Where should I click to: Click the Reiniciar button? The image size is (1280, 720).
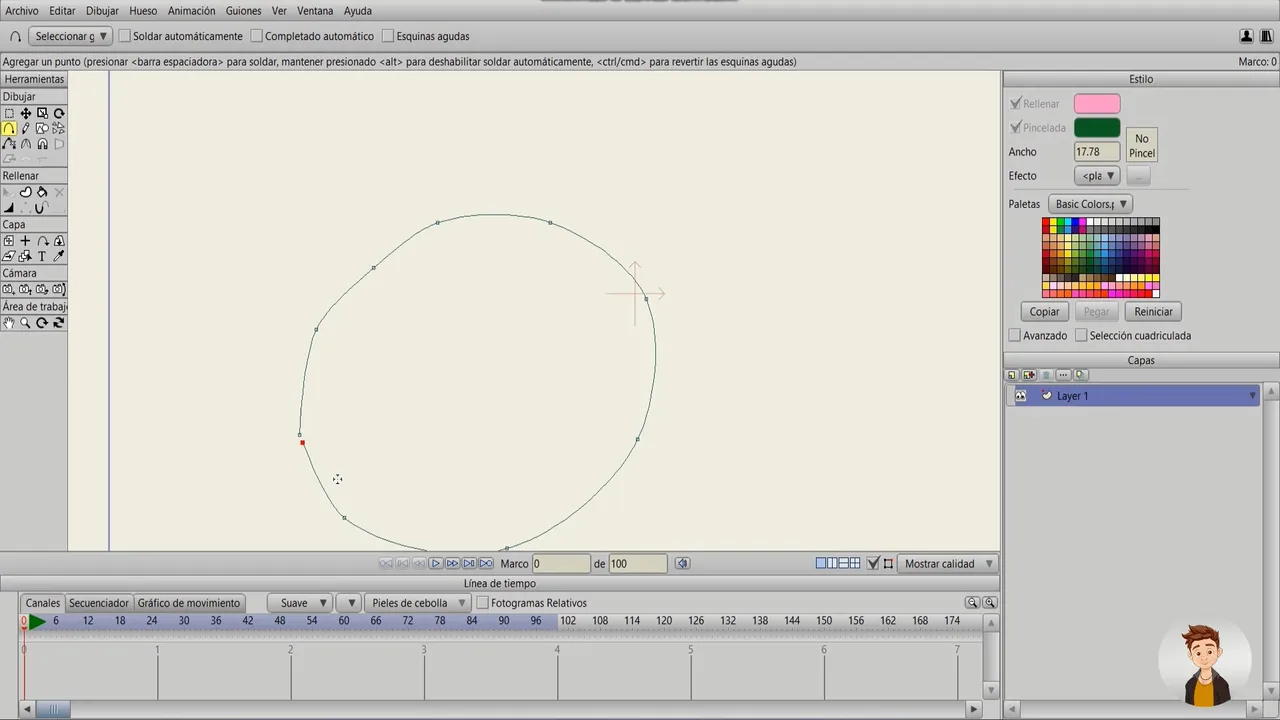tap(1153, 312)
